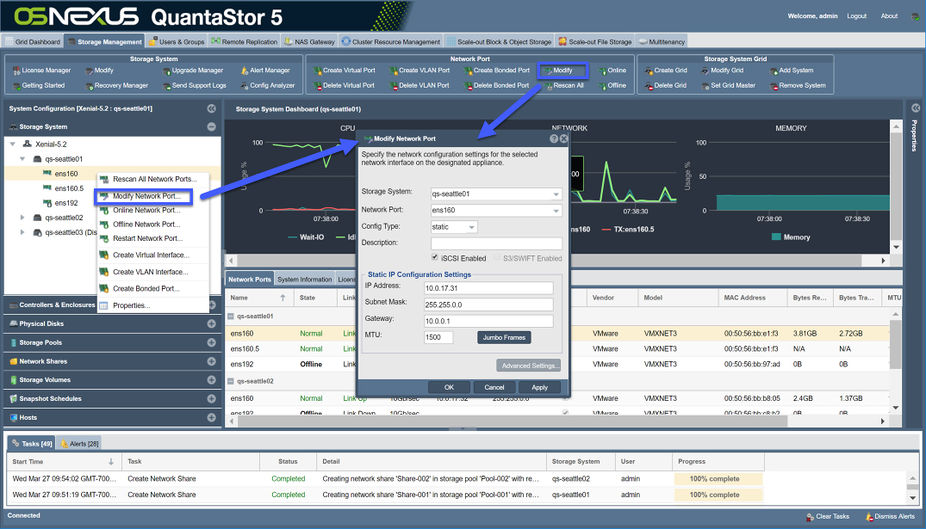Expand the Storage Pools section
The height and width of the screenshot is (529, 926).
click(x=211, y=342)
